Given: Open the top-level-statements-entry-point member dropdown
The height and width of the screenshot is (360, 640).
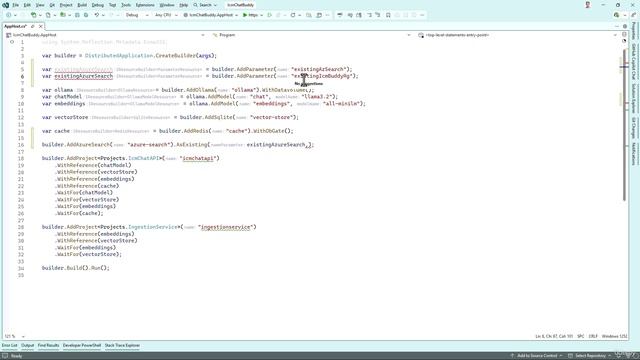Looking at the screenshot, I should click(518, 35).
